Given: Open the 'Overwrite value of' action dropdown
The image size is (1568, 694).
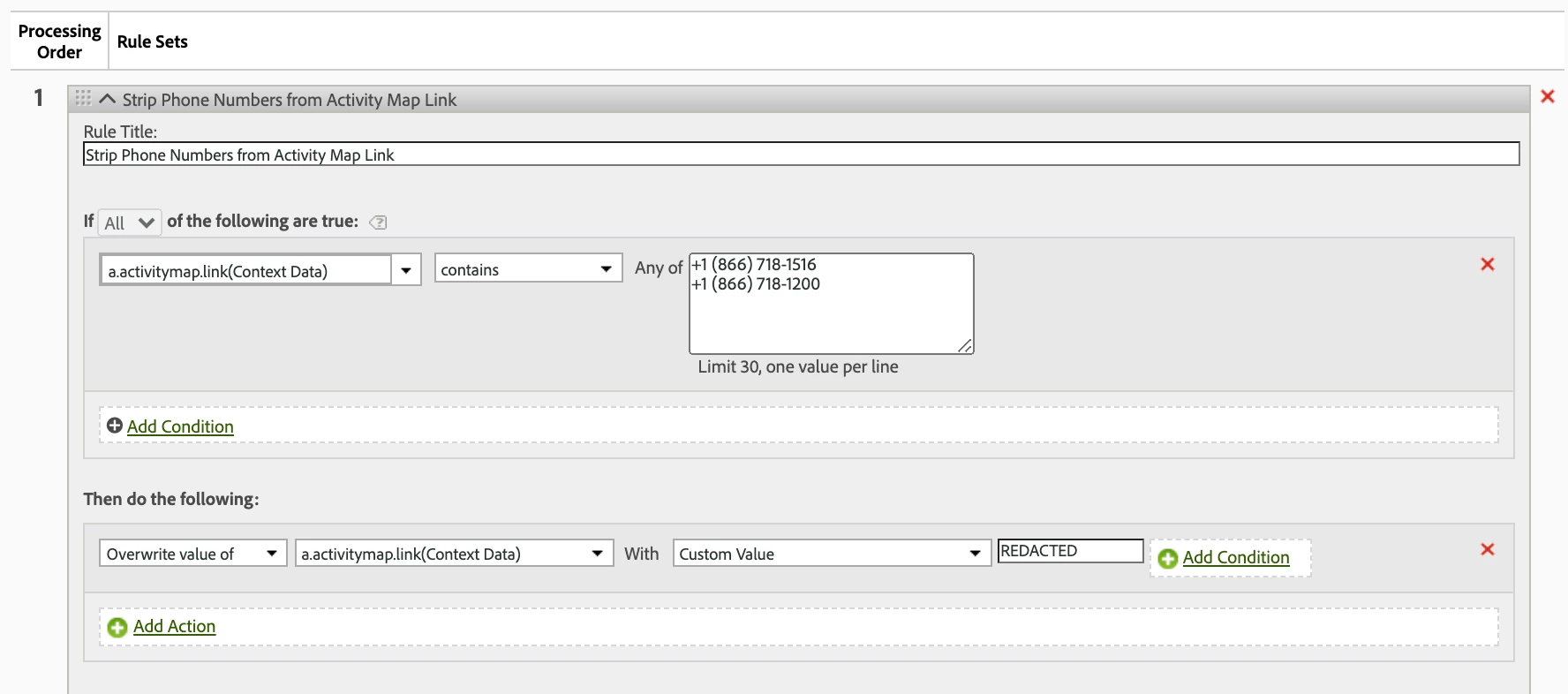Looking at the screenshot, I should (192, 554).
